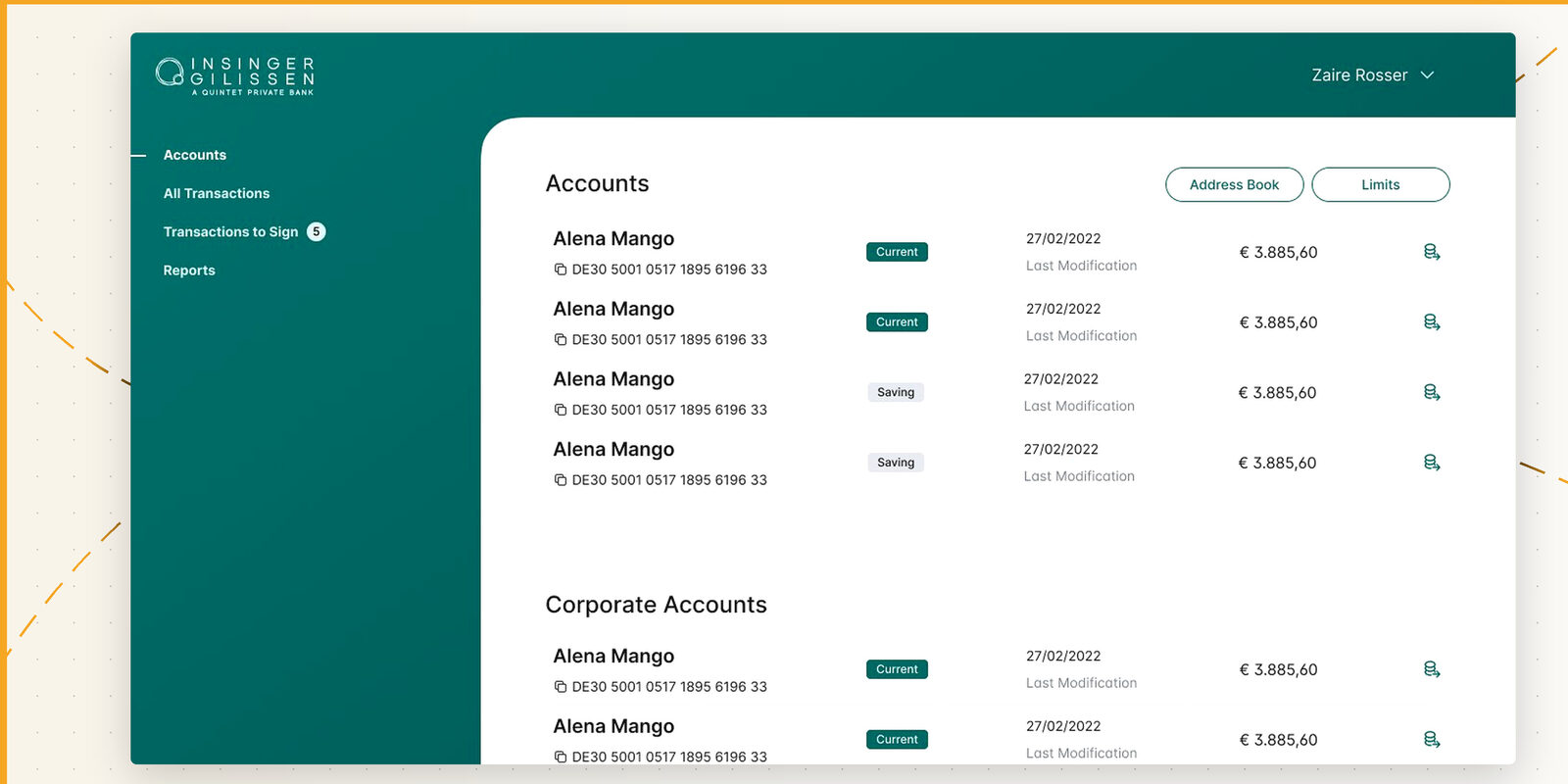Image resolution: width=1568 pixels, height=784 pixels.
Task: Open the Limits button
Action: pos(1380,184)
